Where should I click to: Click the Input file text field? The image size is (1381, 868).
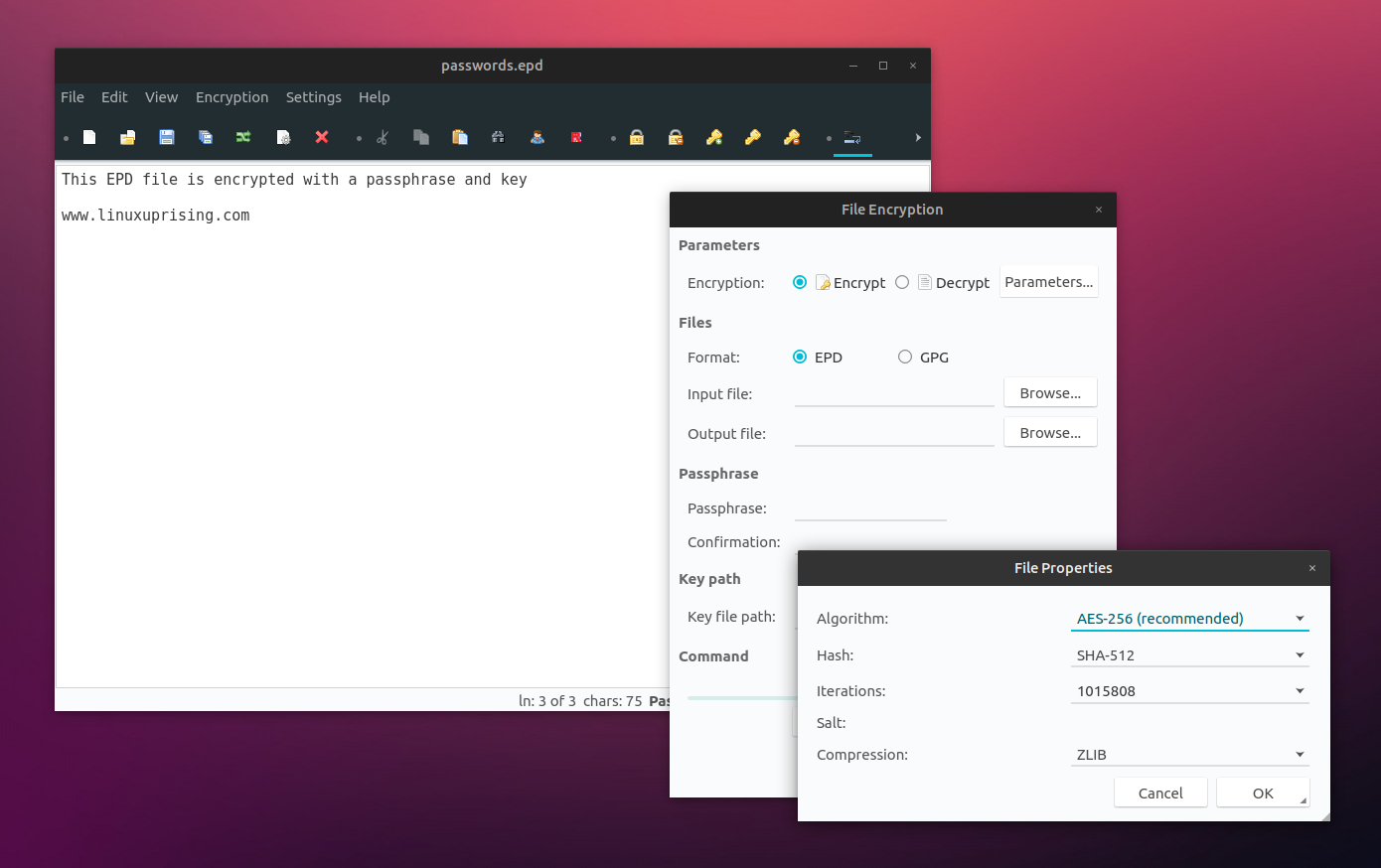pos(894,394)
